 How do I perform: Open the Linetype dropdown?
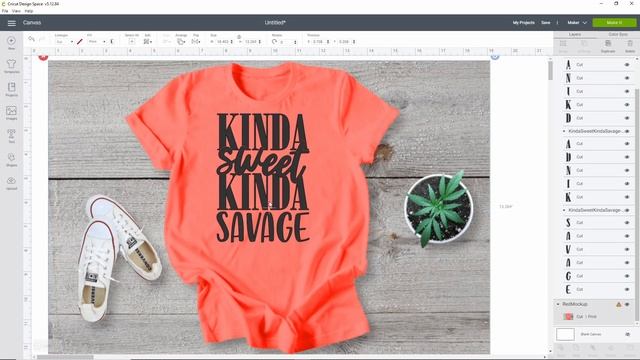(x=64, y=42)
